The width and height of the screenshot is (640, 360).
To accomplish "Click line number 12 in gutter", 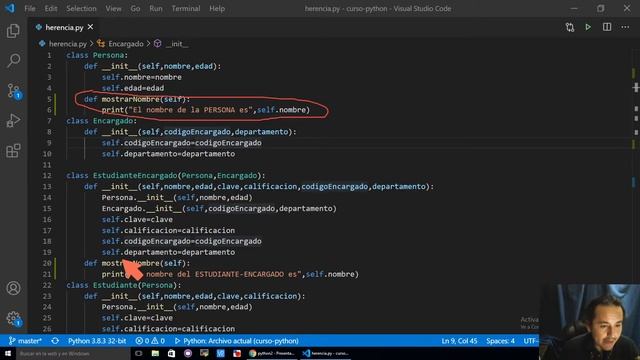I will (x=47, y=176).
